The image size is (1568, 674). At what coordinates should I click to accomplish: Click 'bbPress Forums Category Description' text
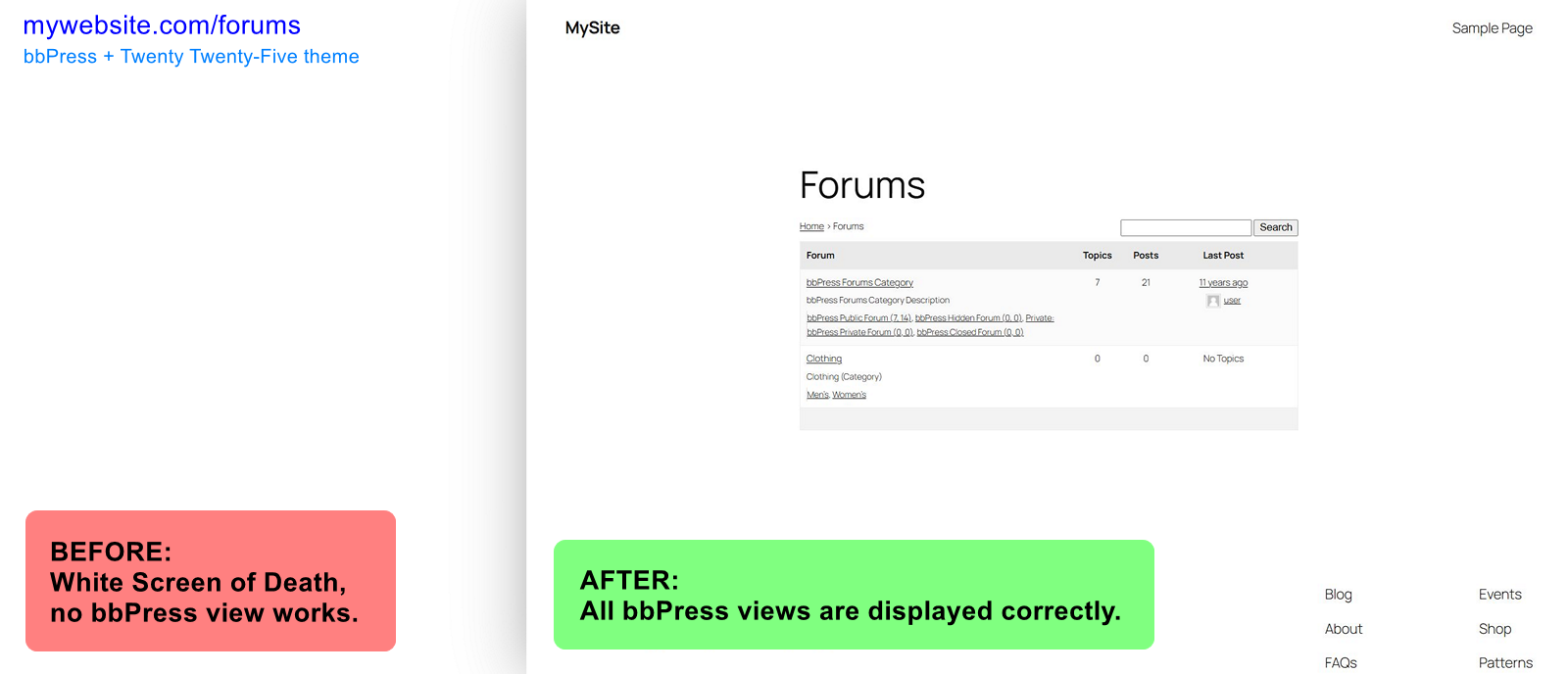point(878,301)
